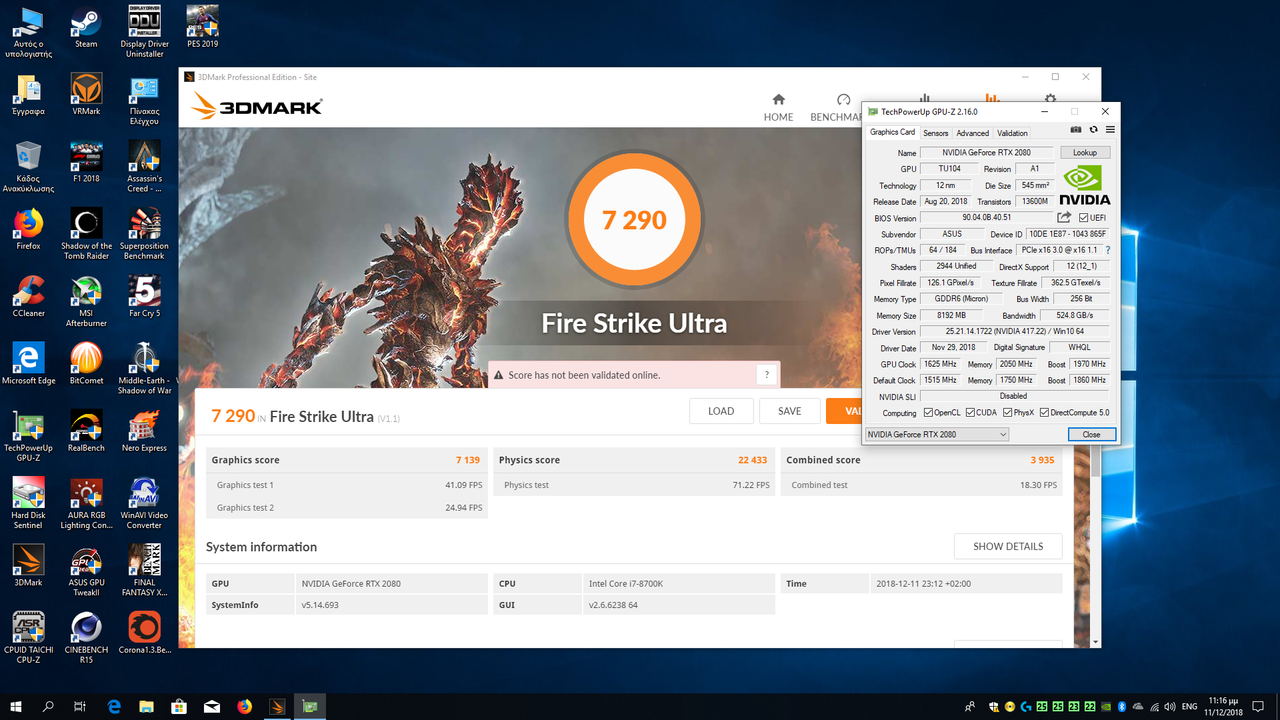Click the 3DMark window vertical scrollbar
Image resolution: width=1280 pixels, height=720 pixels.
[x=1096, y=460]
